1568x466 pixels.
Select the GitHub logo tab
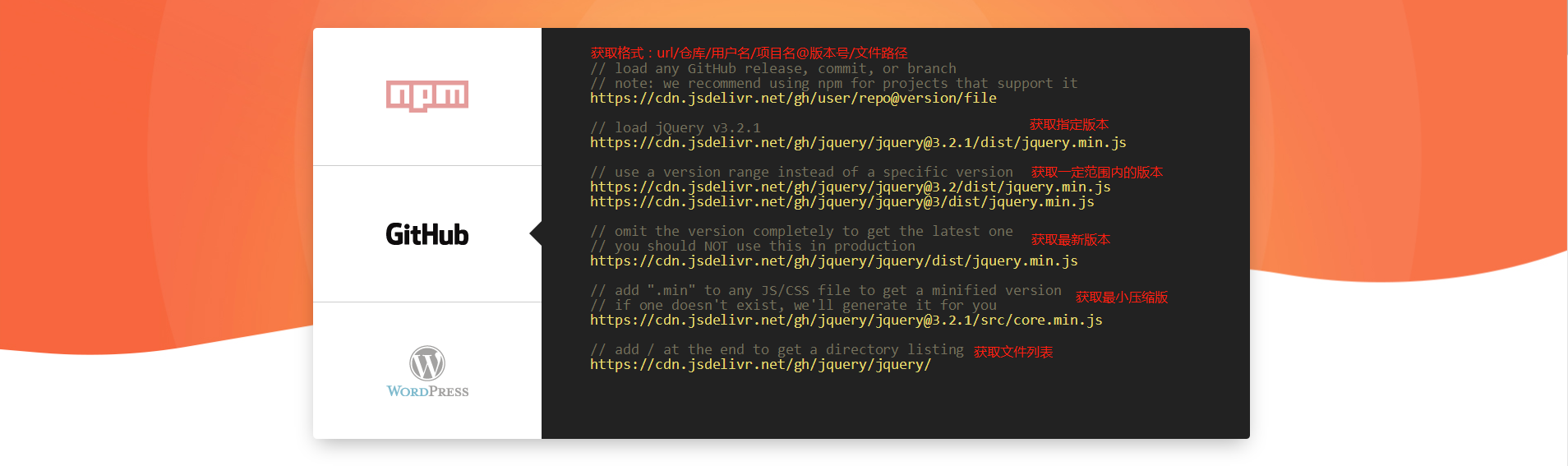point(427,234)
